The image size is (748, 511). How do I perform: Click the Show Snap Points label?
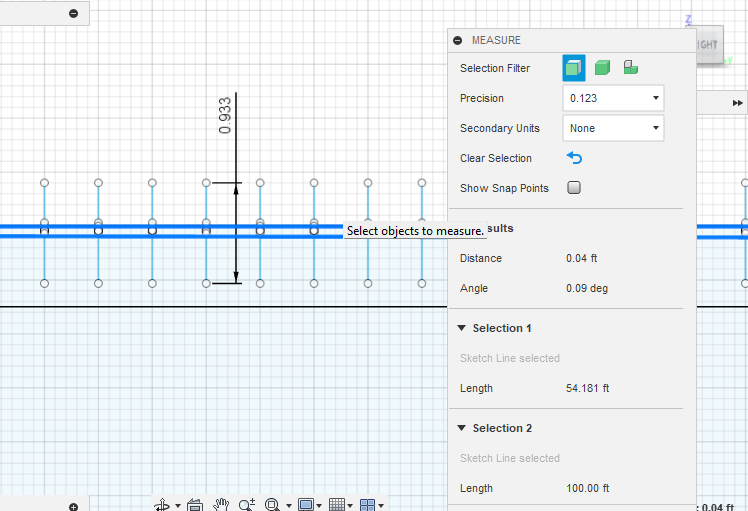(504, 188)
